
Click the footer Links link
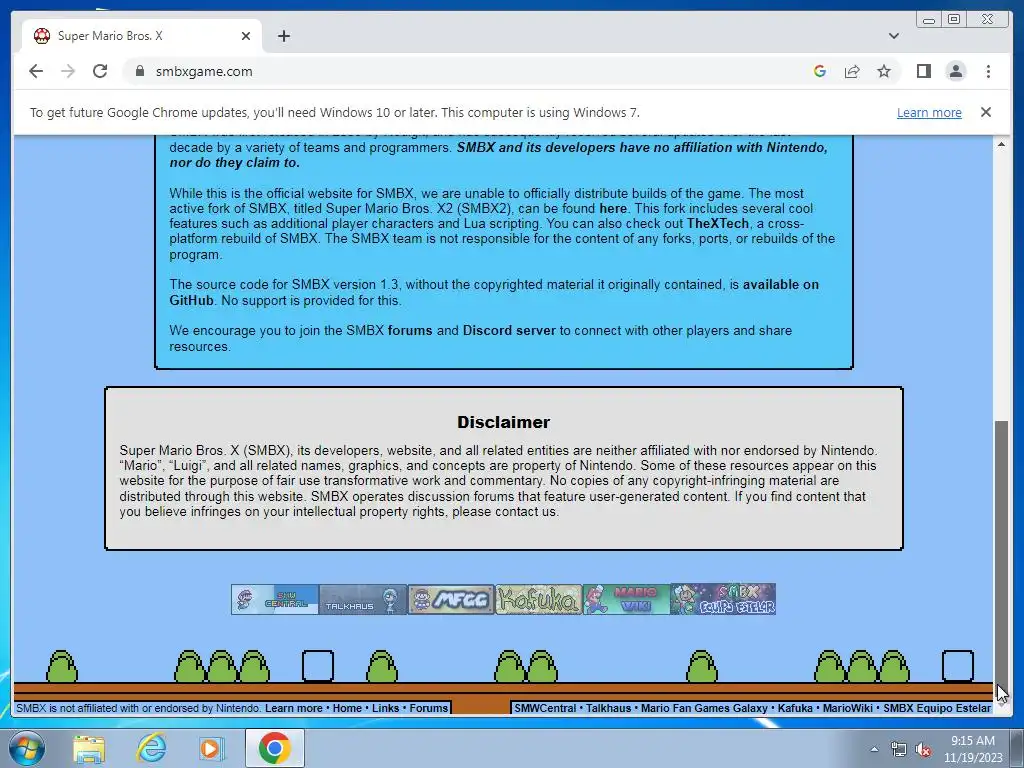coord(385,708)
